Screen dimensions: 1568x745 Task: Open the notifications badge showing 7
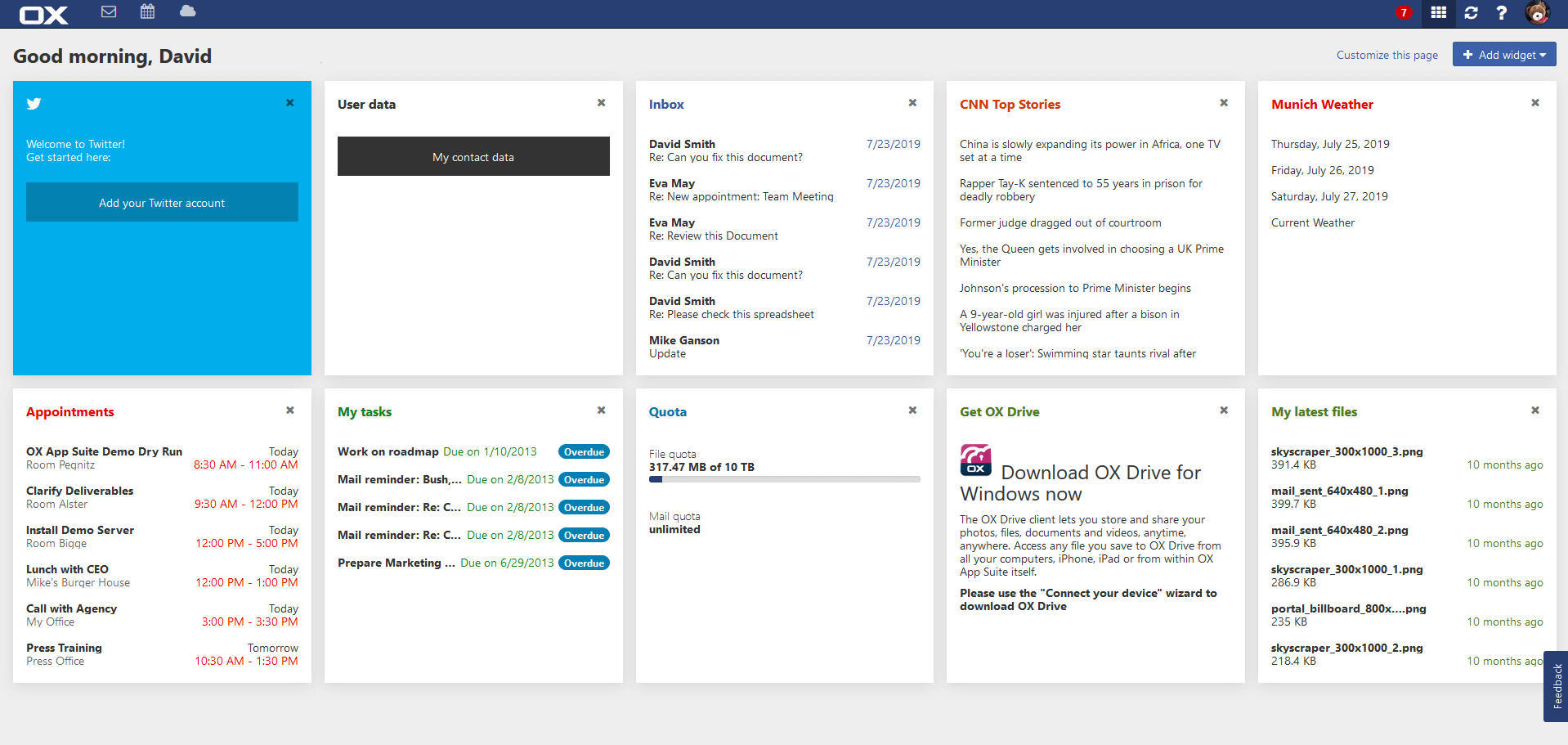(x=1404, y=12)
